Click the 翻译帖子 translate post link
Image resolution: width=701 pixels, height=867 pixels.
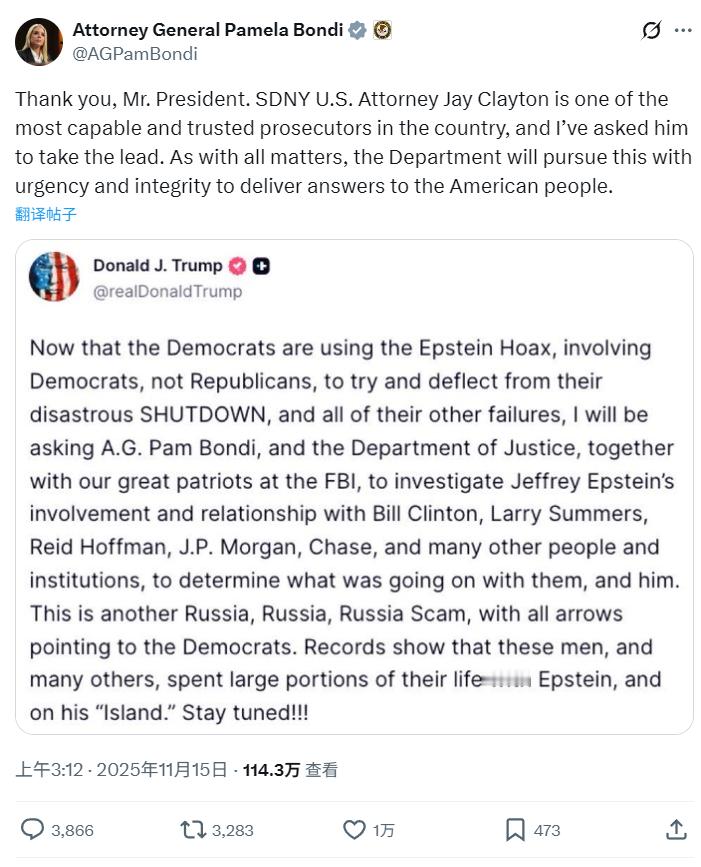pyautogui.click(x=46, y=214)
